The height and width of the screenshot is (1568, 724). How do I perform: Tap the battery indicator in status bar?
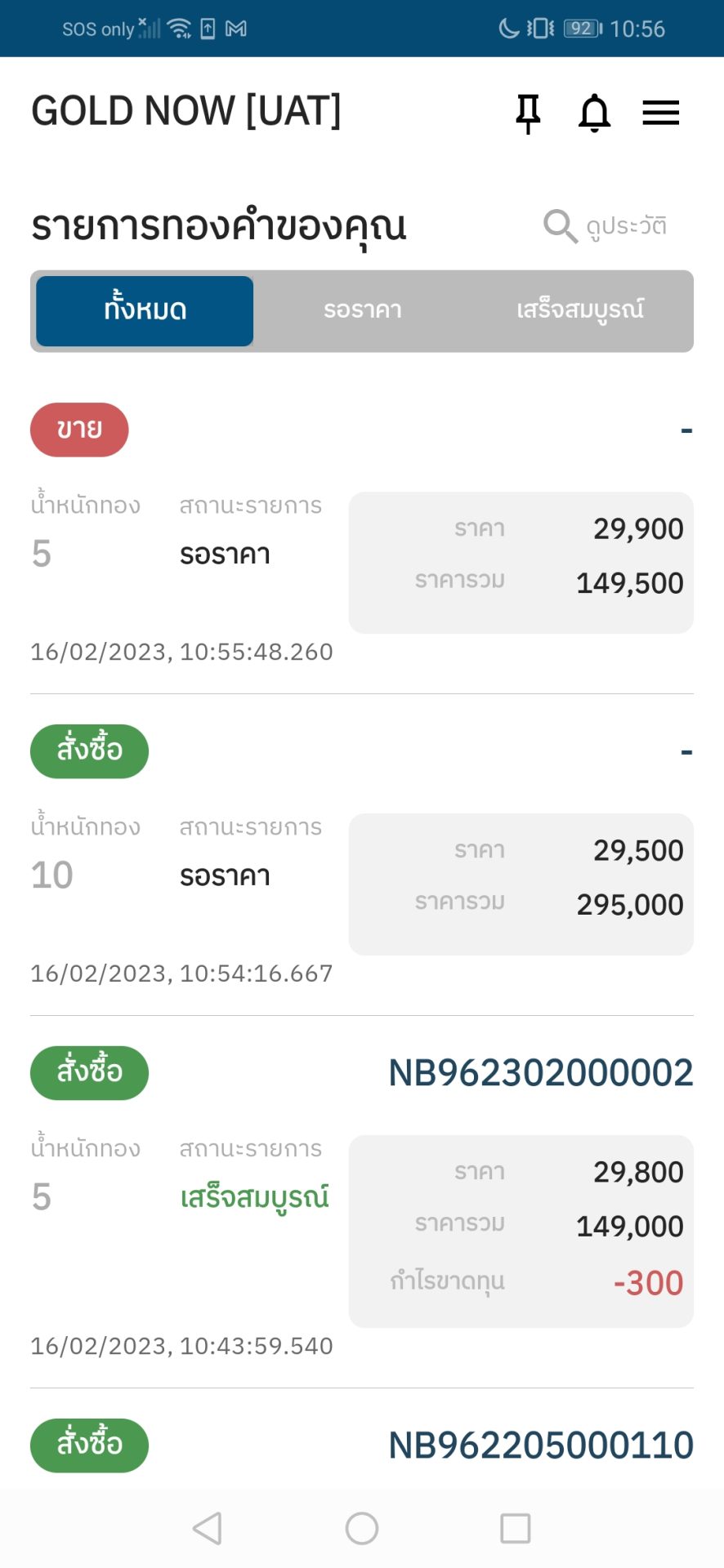[582, 29]
